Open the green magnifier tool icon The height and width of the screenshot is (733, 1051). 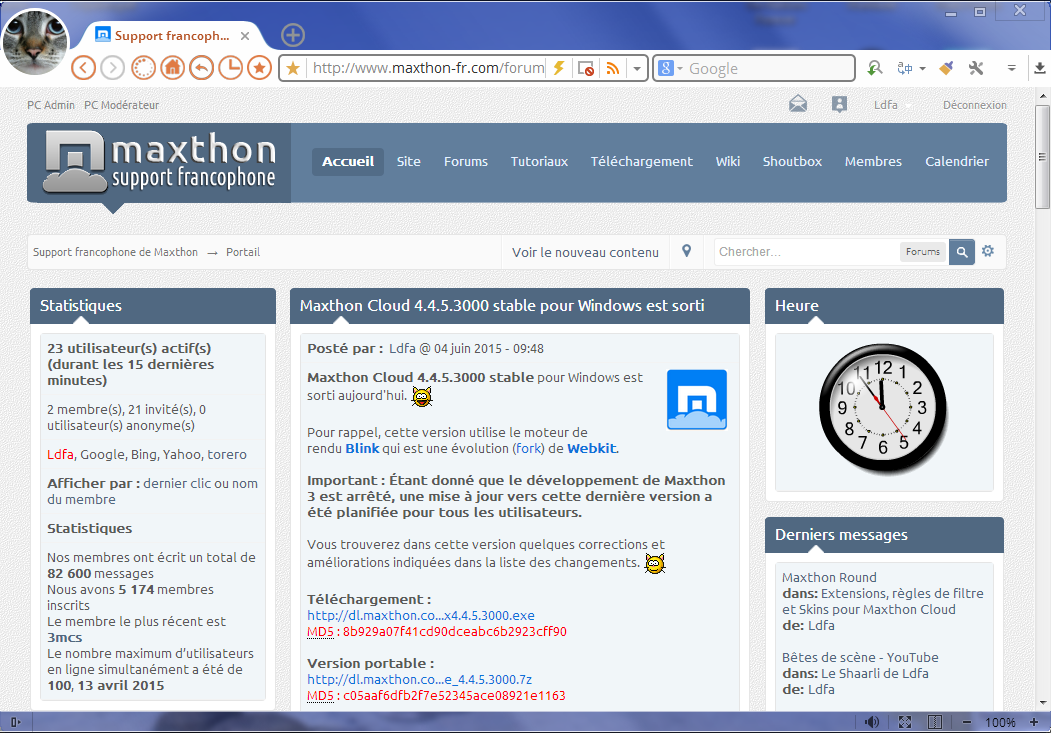click(874, 68)
